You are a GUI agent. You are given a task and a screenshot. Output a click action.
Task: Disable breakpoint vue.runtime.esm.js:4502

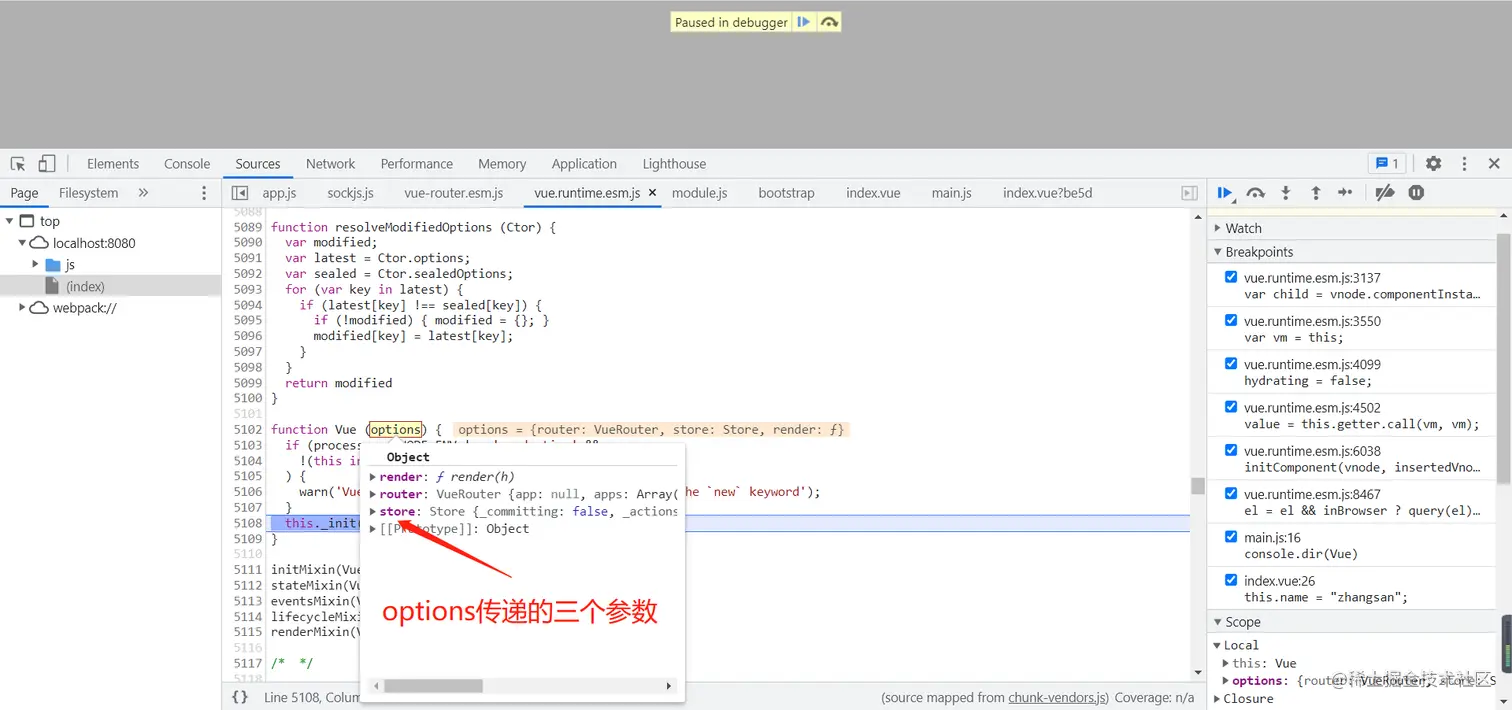[1231, 406]
